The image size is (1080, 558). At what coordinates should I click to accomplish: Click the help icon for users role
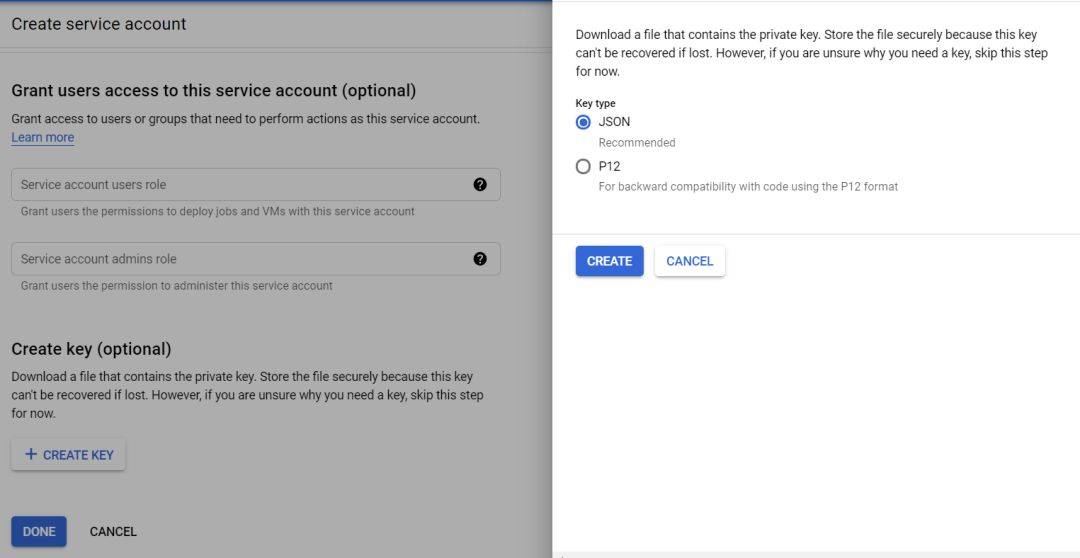(480, 184)
